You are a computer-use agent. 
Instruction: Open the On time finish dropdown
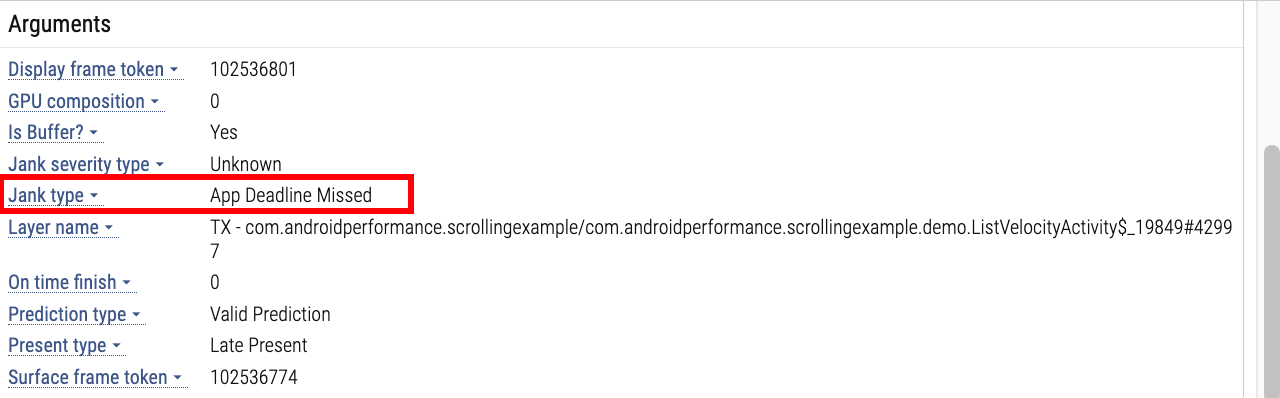point(70,282)
